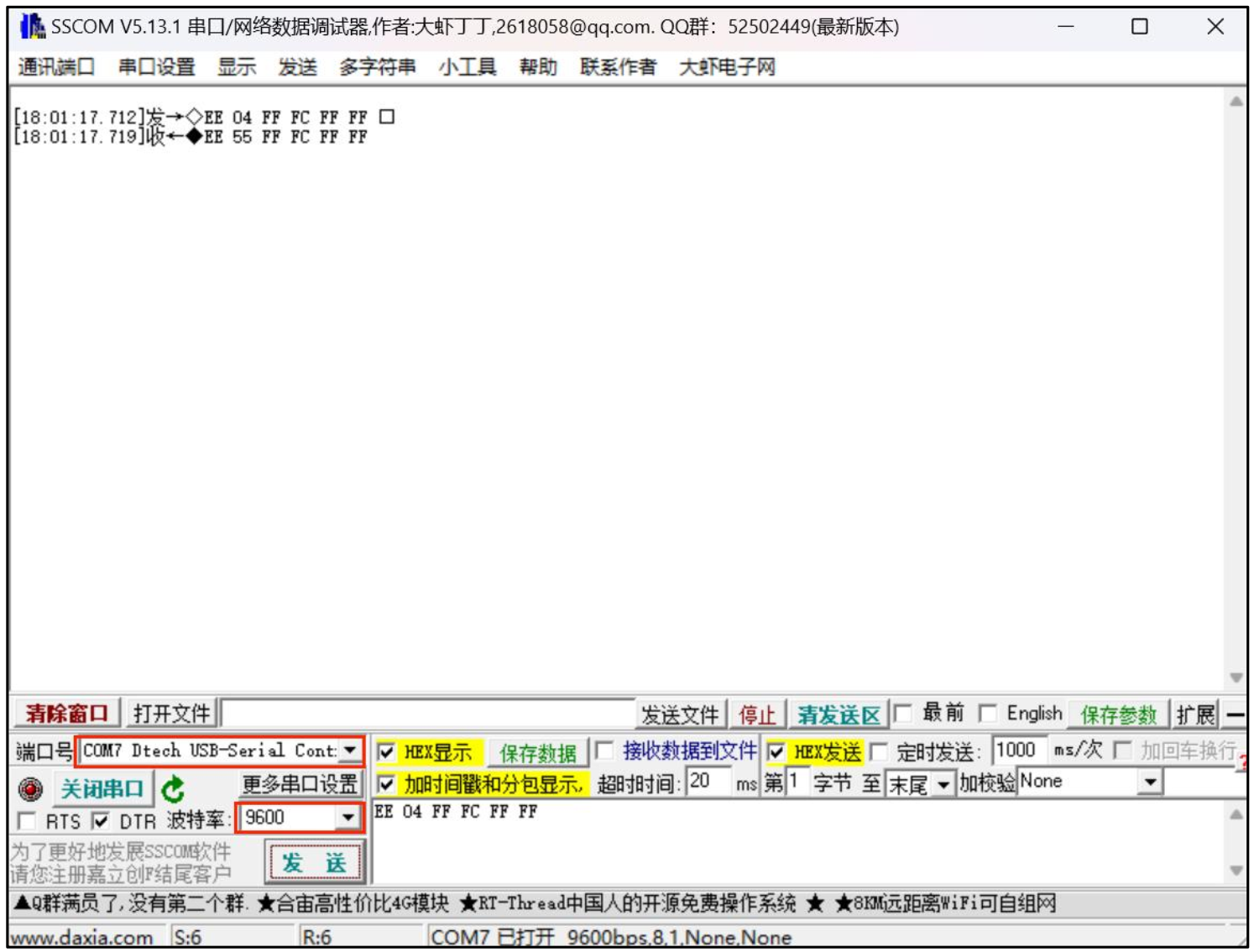Image resolution: width=1254 pixels, height=952 pixels.
Task: Open the 大虾电子网 menu
Action: coord(727,67)
